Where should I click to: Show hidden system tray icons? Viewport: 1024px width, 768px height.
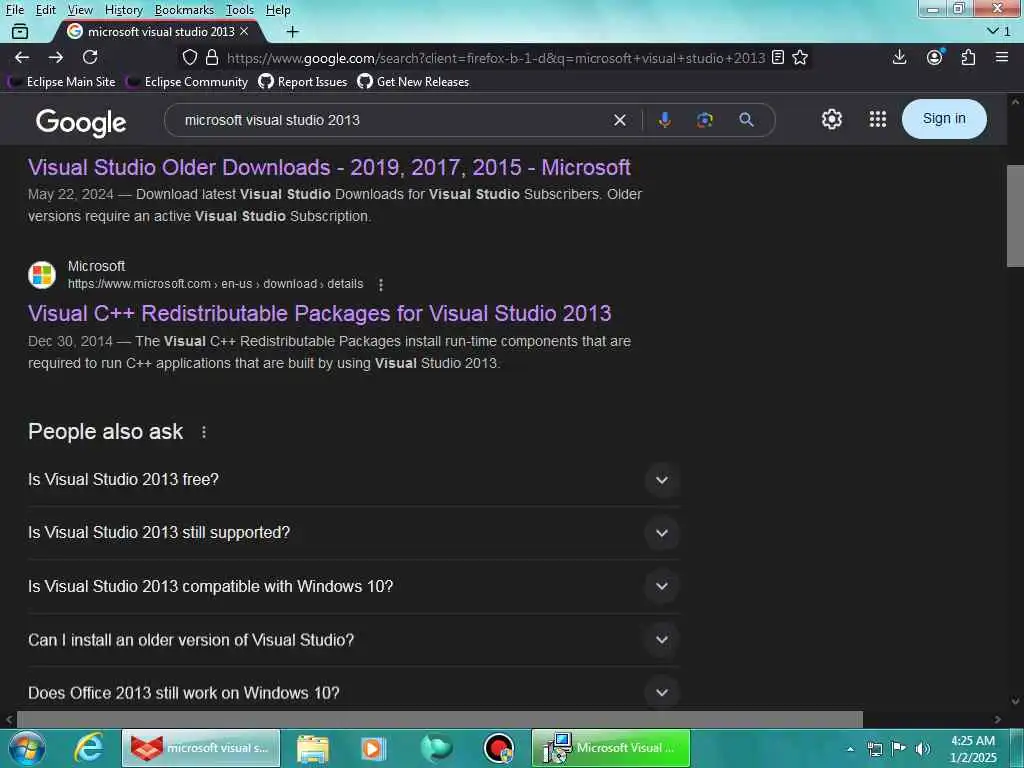850,749
